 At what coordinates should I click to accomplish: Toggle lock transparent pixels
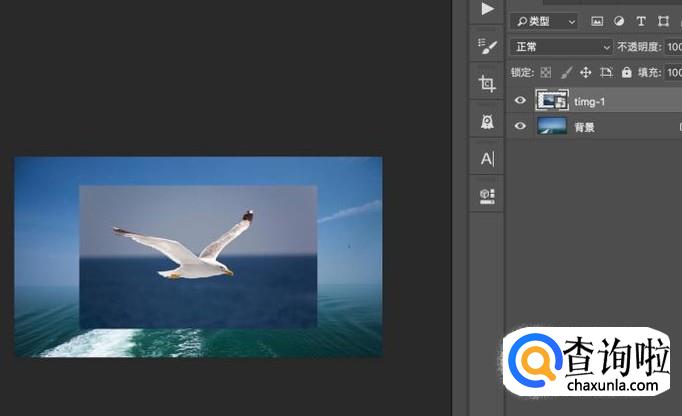tap(545, 72)
